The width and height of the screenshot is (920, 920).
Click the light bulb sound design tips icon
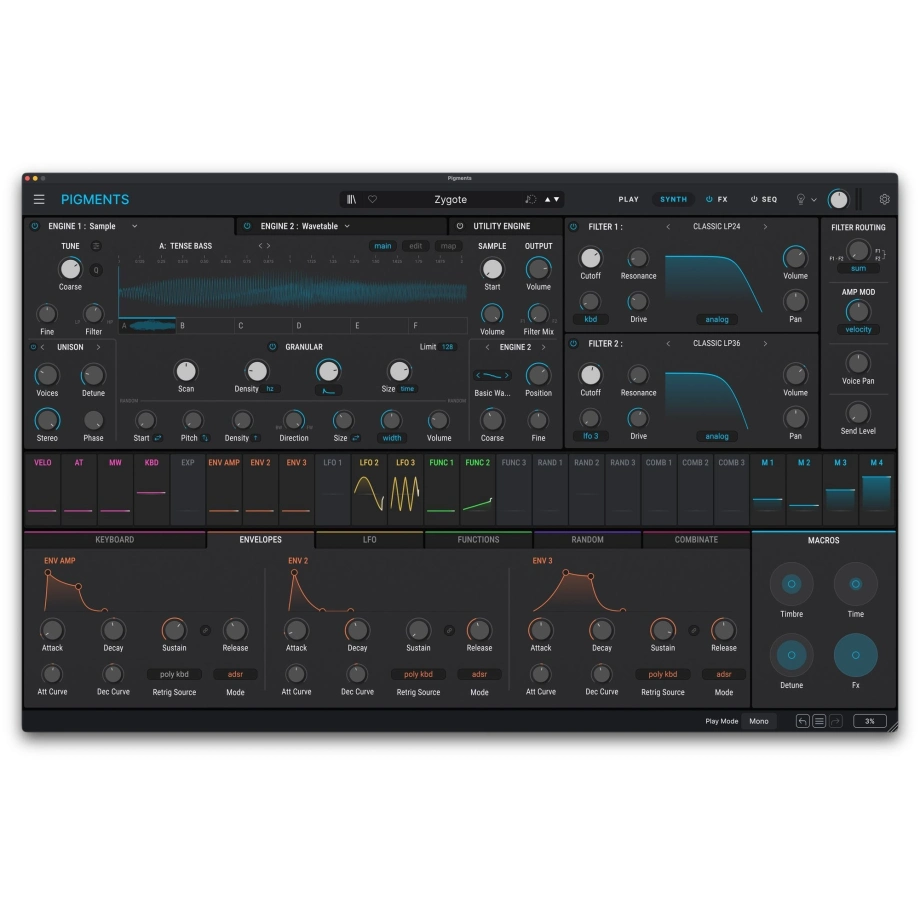pyautogui.click(x=800, y=199)
